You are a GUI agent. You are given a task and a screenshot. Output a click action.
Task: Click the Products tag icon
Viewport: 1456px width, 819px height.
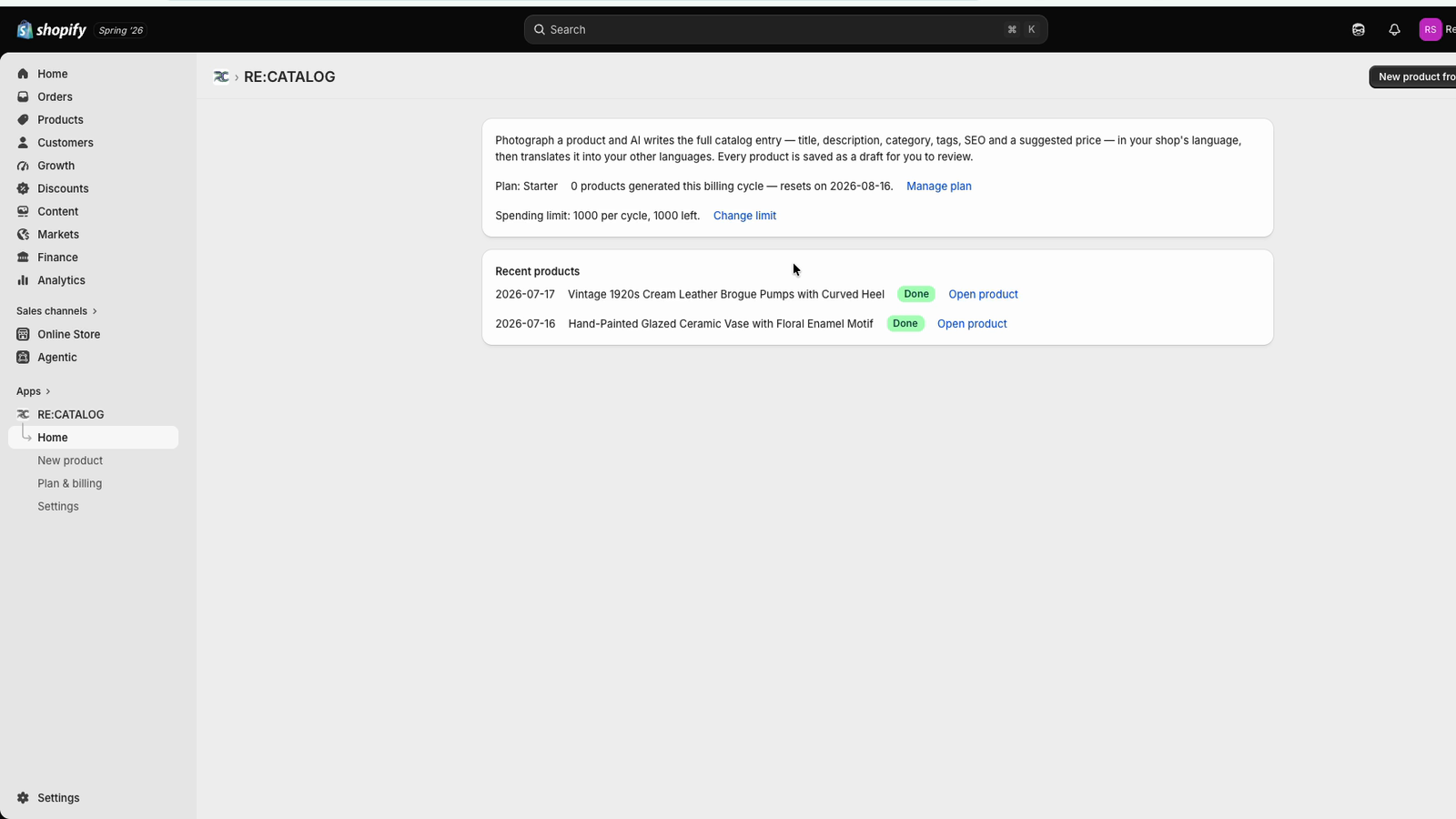click(23, 119)
